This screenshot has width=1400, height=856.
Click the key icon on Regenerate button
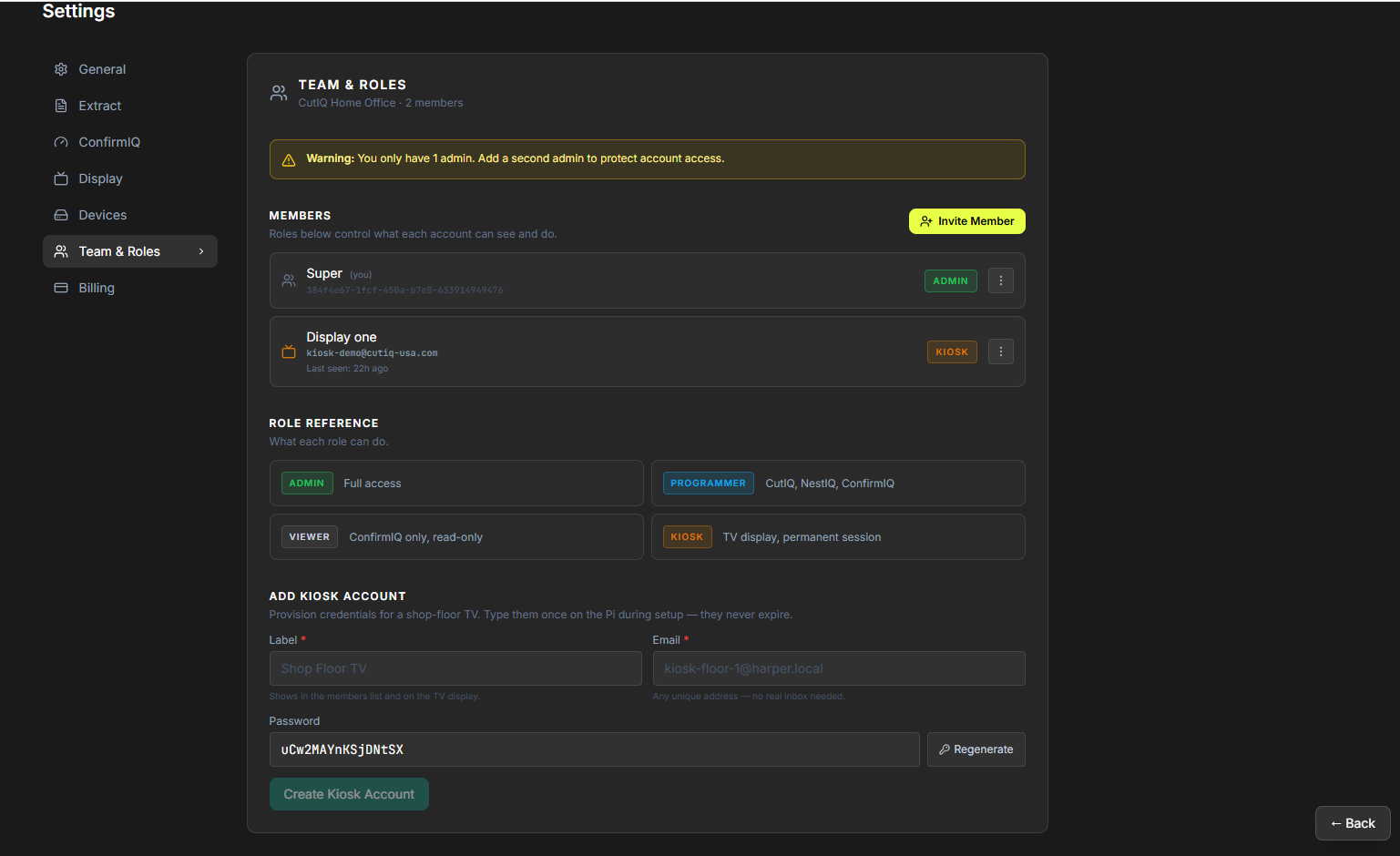pos(945,749)
